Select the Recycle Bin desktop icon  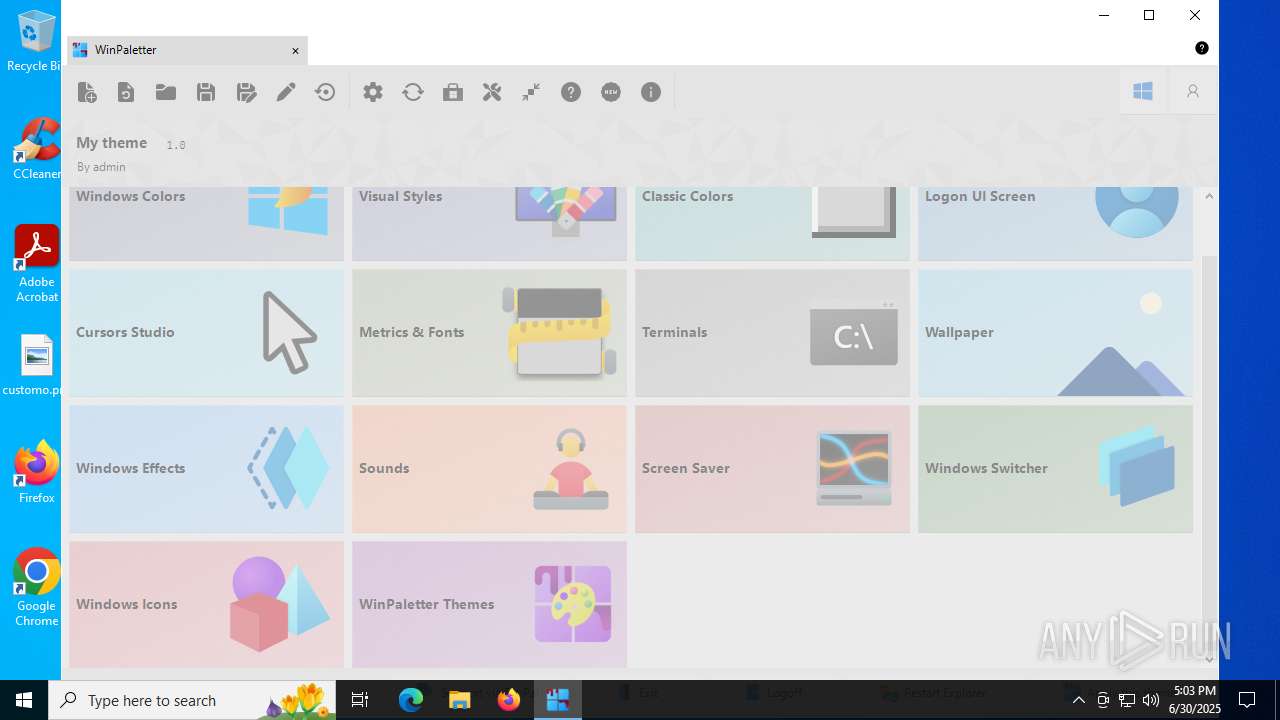pyautogui.click(x=35, y=41)
